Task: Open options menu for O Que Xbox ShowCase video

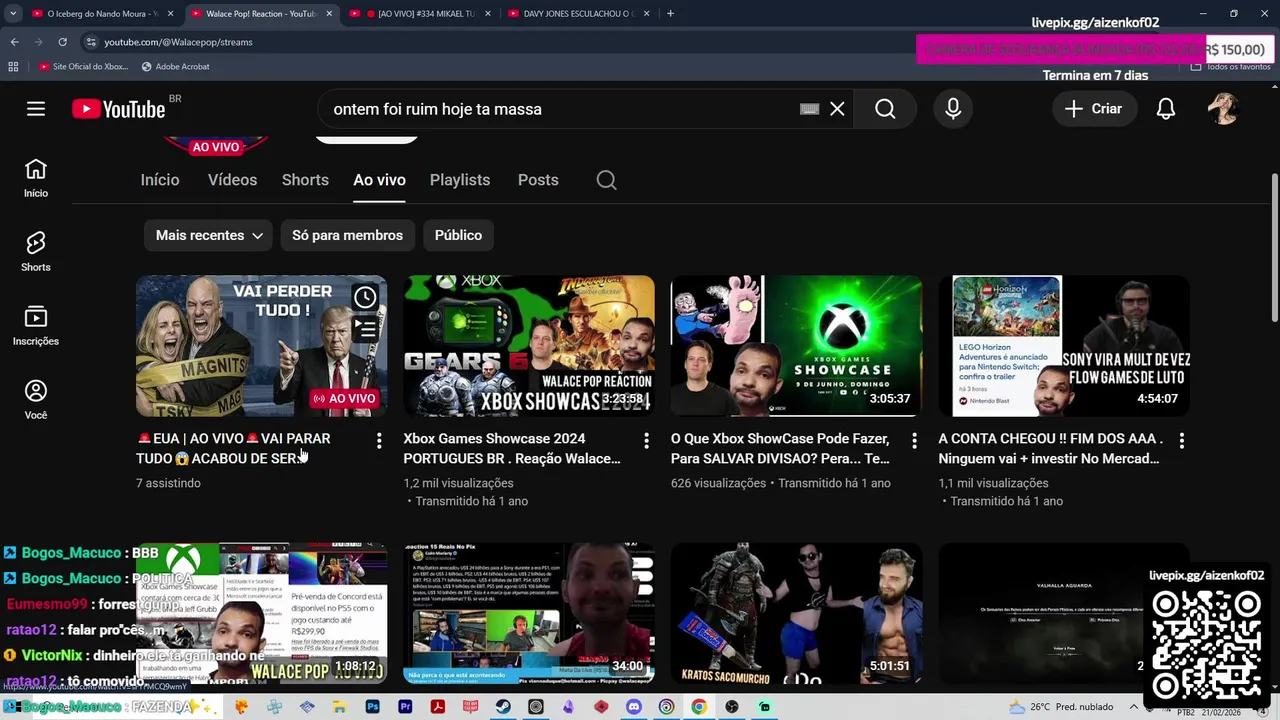Action: click(913, 440)
